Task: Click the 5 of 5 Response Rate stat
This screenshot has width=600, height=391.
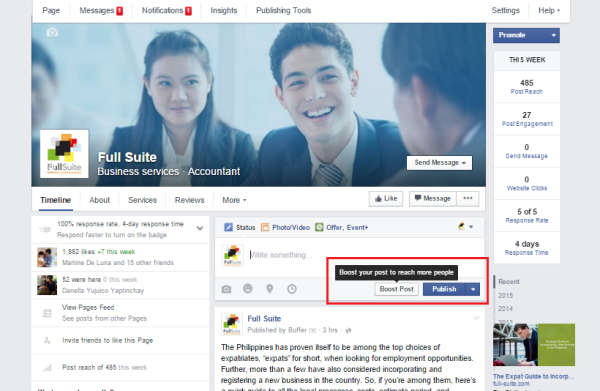Action: 527,216
